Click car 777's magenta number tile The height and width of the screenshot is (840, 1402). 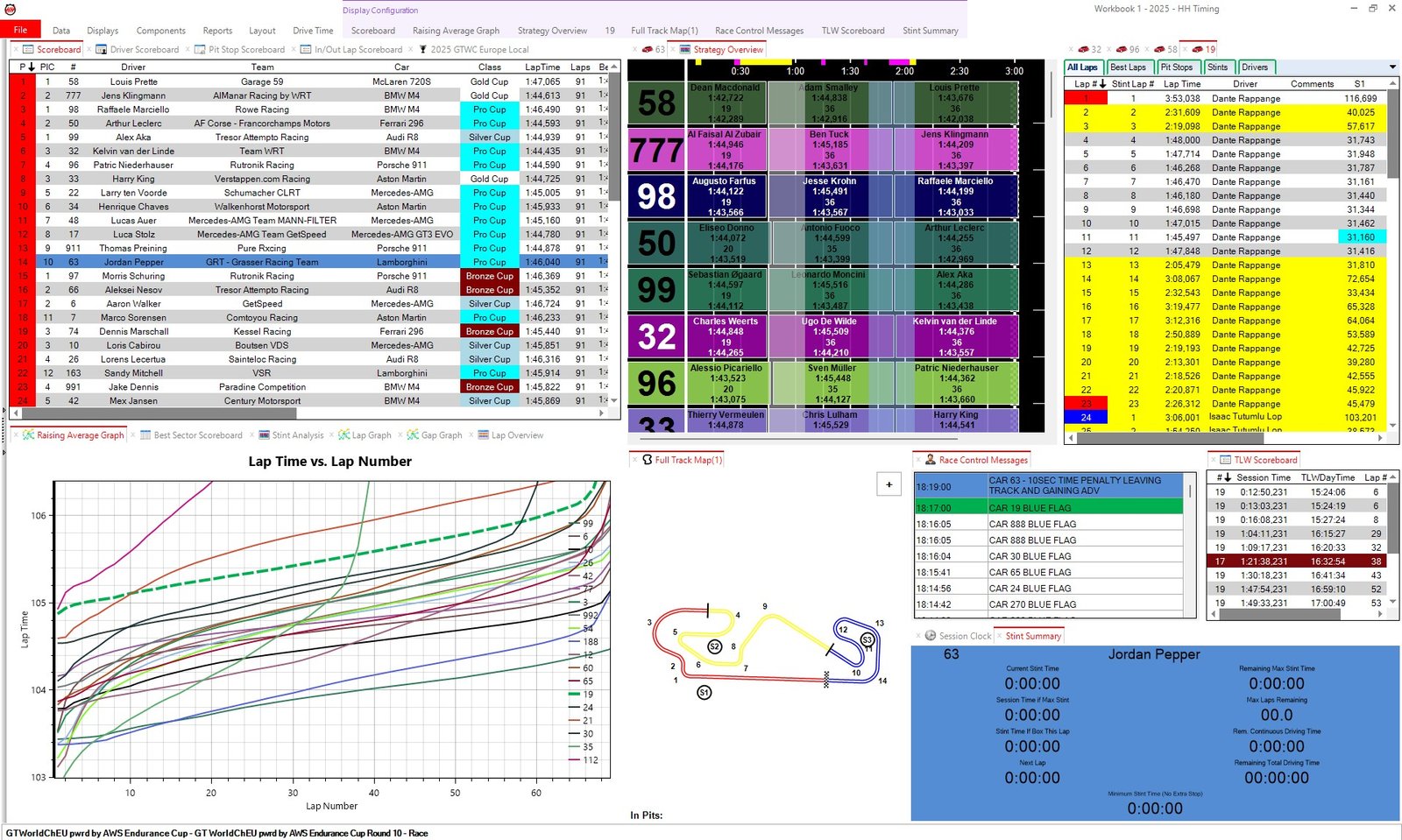(655, 150)
